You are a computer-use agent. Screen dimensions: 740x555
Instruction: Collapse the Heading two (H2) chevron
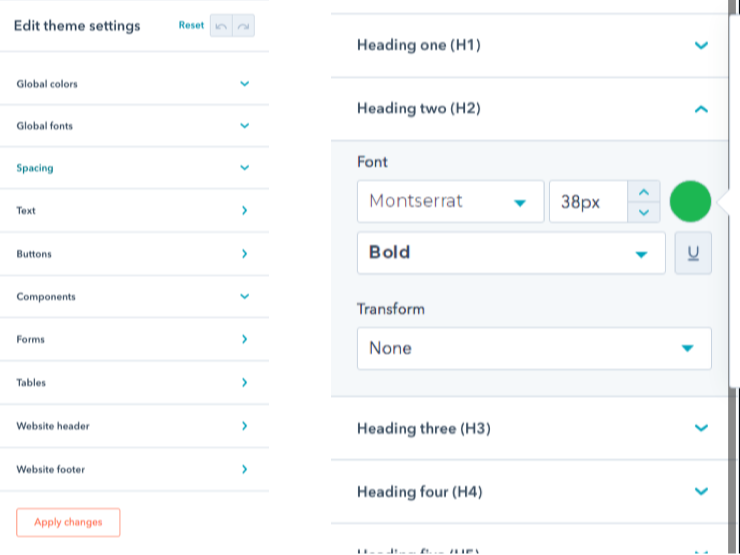[701, 109]
